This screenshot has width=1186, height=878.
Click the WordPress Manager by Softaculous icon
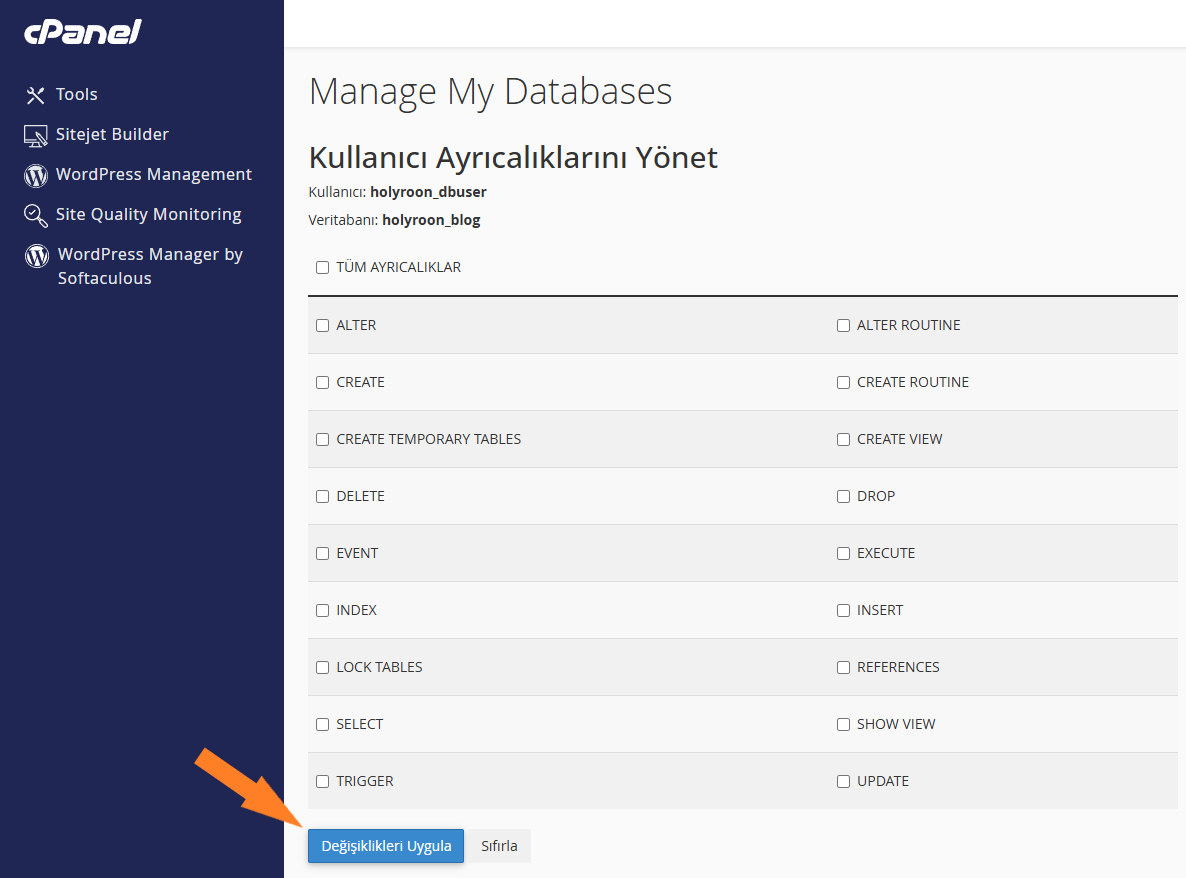pyautogui.click(x=33, y=255)
